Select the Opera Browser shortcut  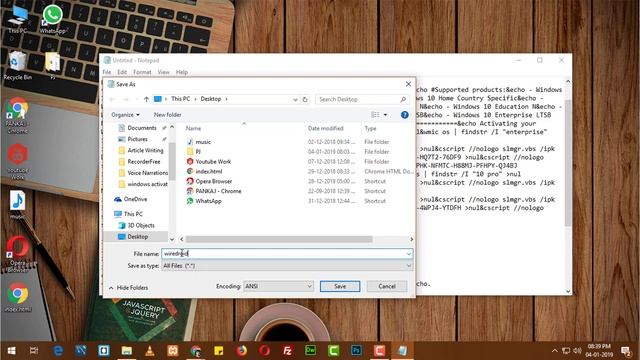click(213, 181)
